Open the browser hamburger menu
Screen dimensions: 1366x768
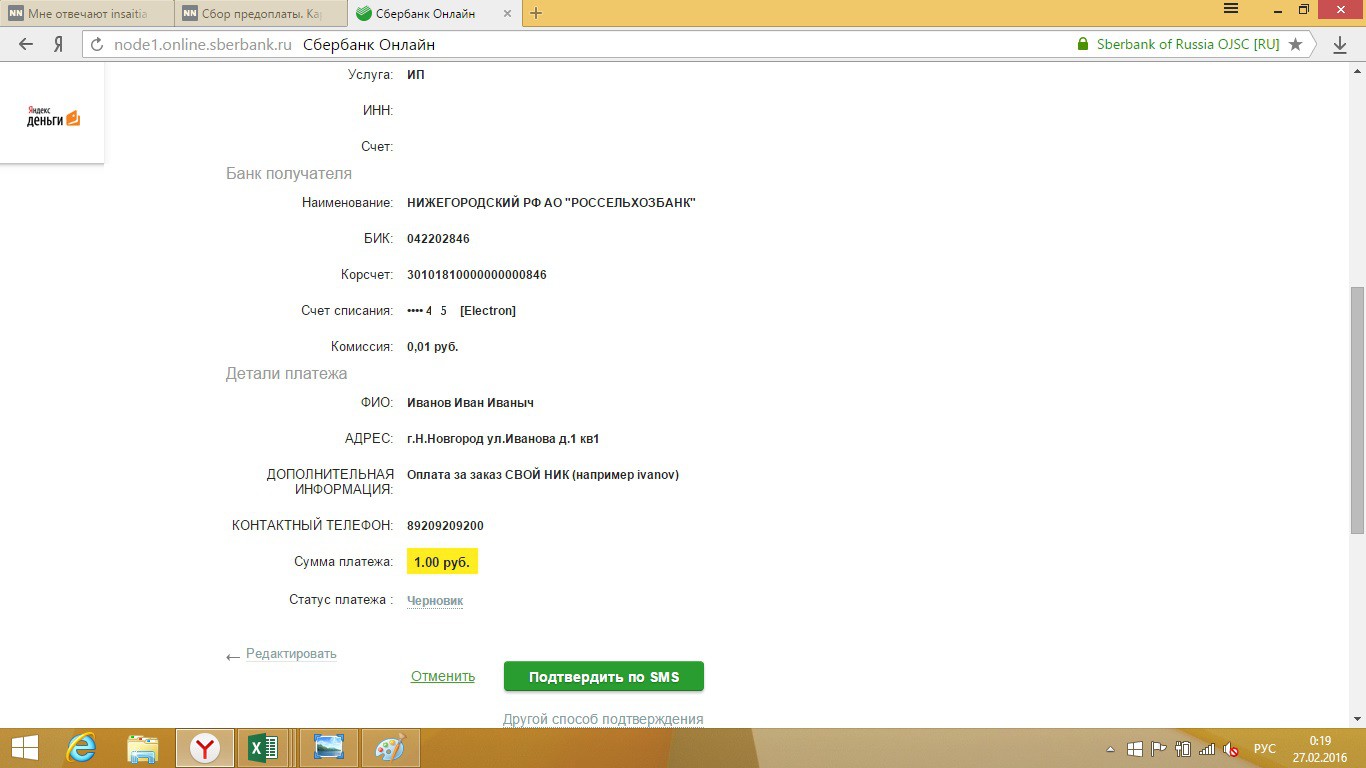coord(1232,9)
